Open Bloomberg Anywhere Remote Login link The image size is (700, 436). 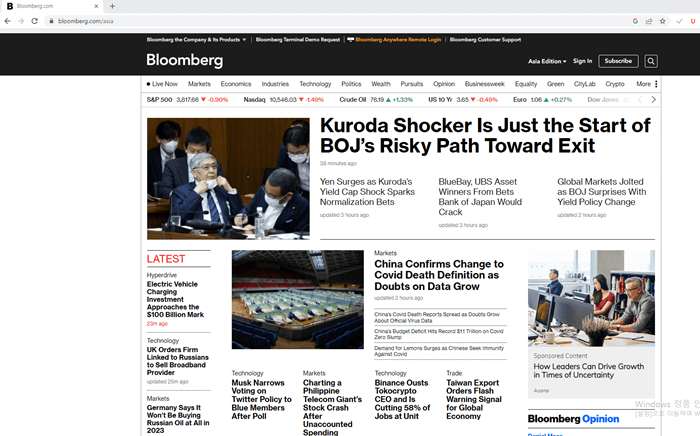click(394, 40)
